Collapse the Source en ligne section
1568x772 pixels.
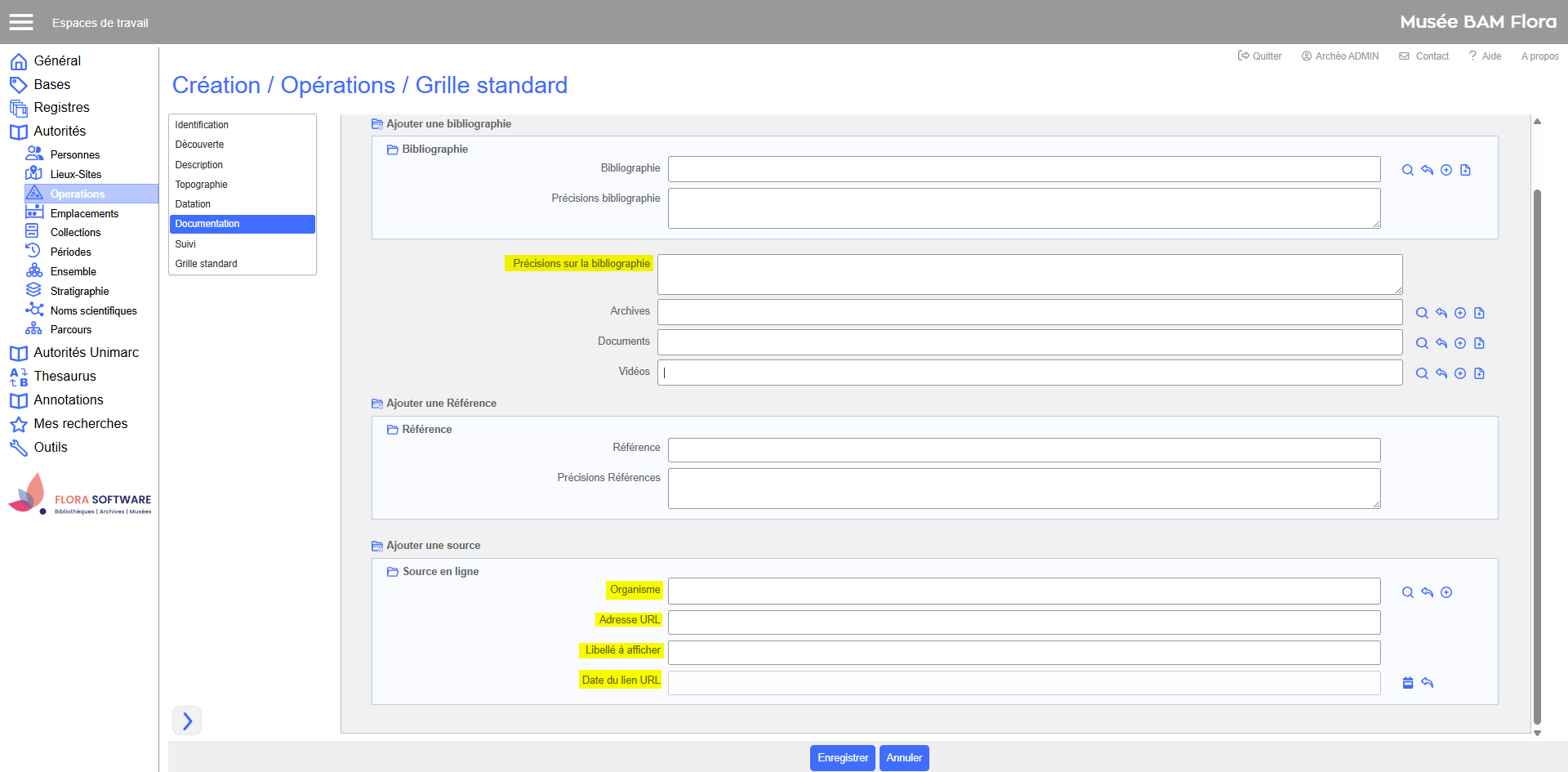pos(393,572)
